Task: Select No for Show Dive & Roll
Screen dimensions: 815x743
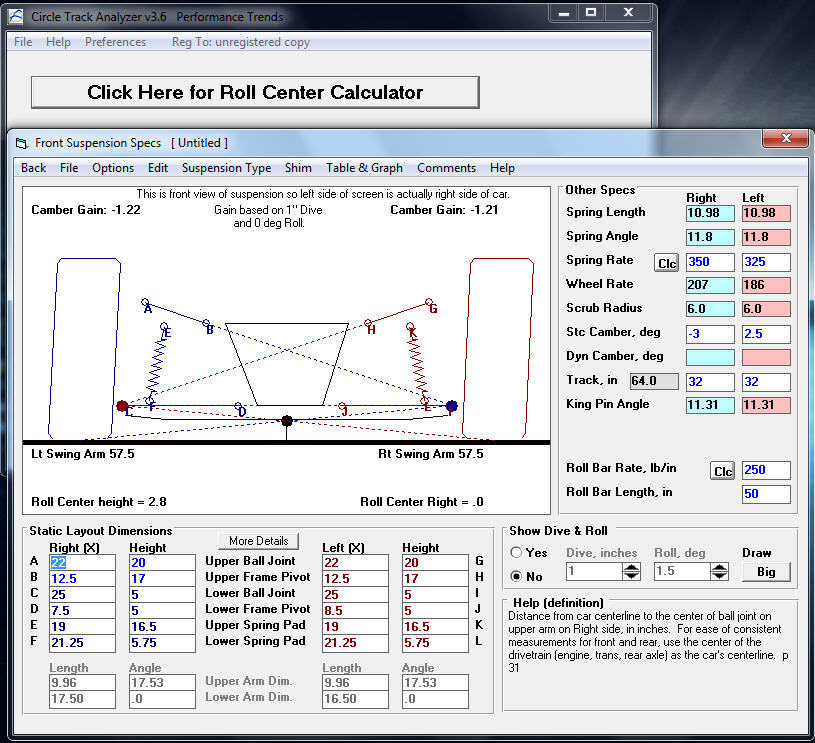Action: [516, 576]
